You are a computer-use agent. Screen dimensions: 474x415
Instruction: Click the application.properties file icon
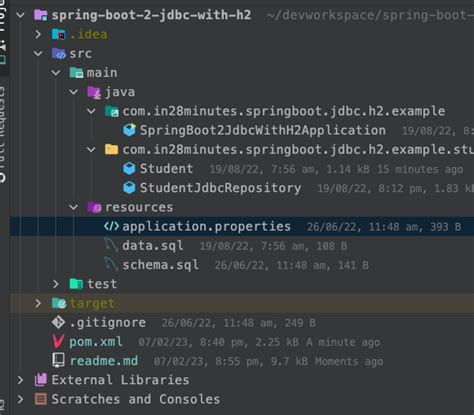111,226
